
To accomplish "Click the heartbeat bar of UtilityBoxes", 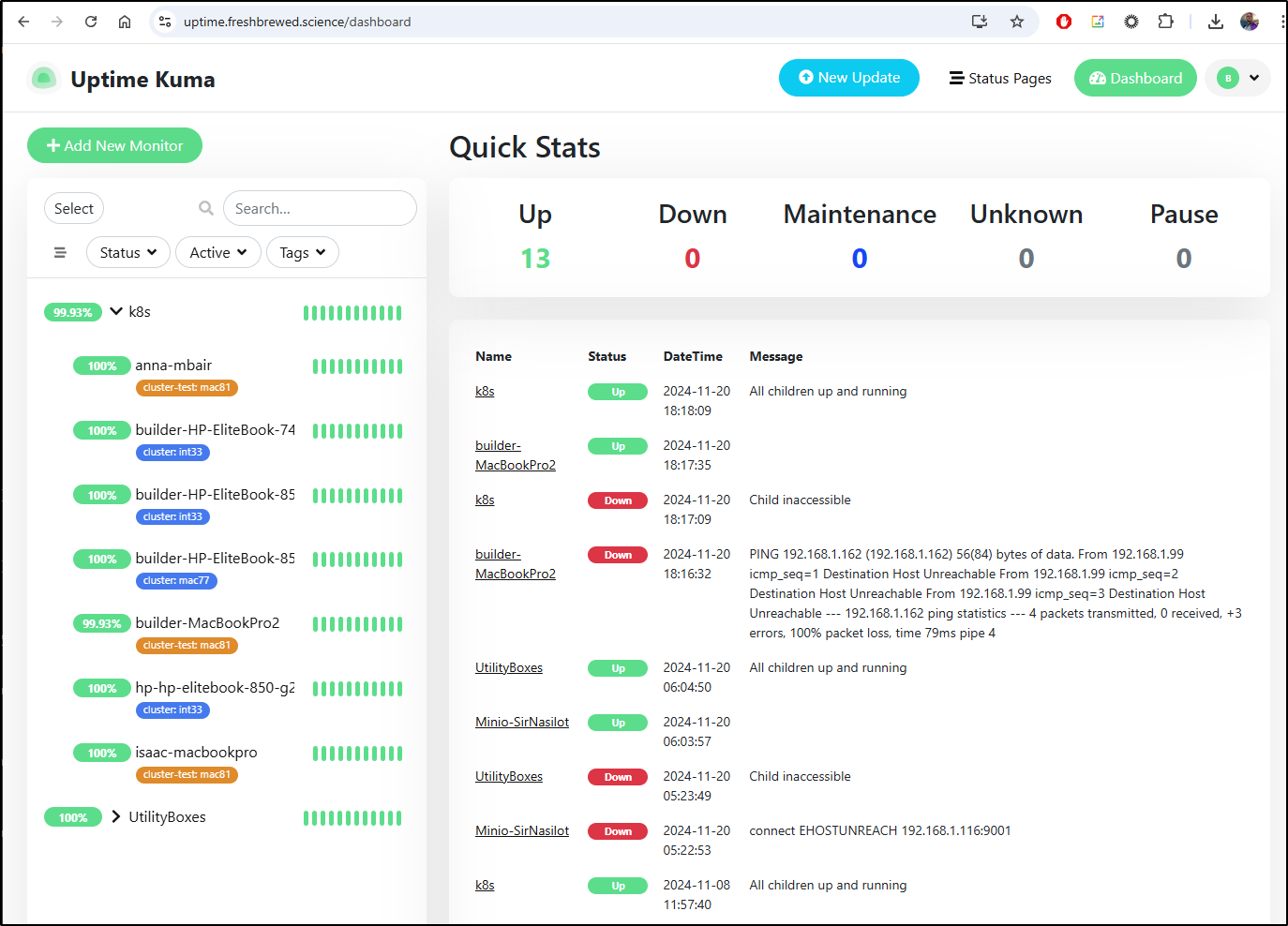I will pyautogui.click(x=352, y=818).
